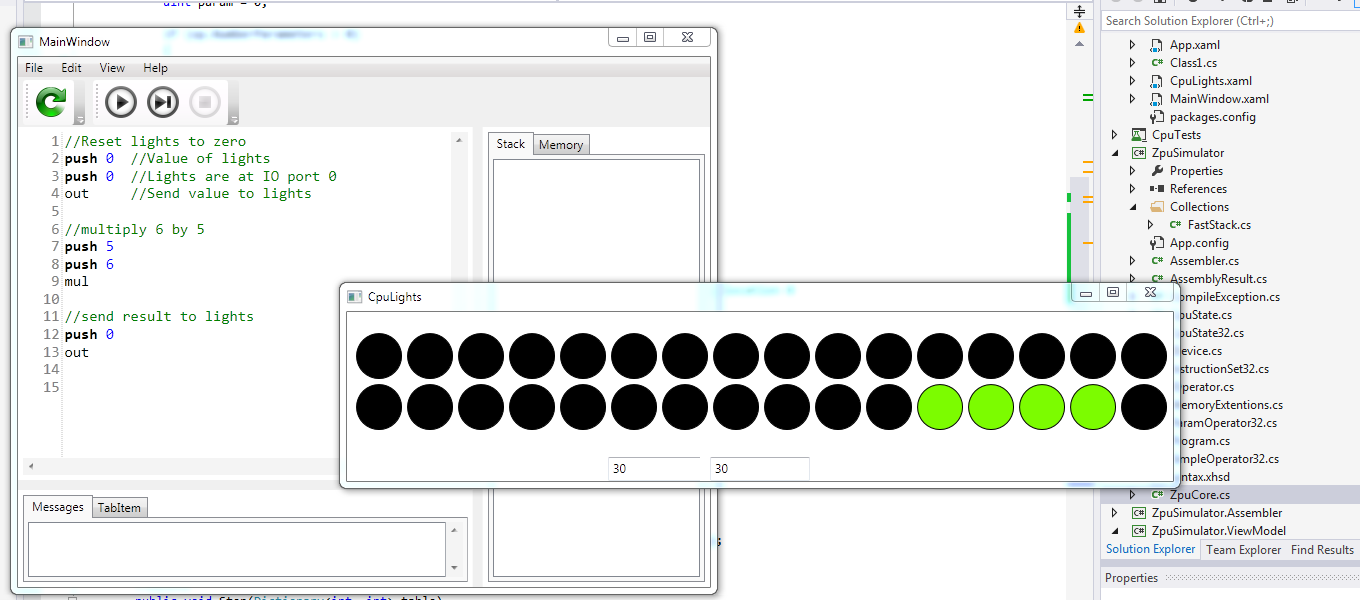Screen dimensions: 1360x600
Task: Click the leftmost light in bottom row
Action: 379,408
